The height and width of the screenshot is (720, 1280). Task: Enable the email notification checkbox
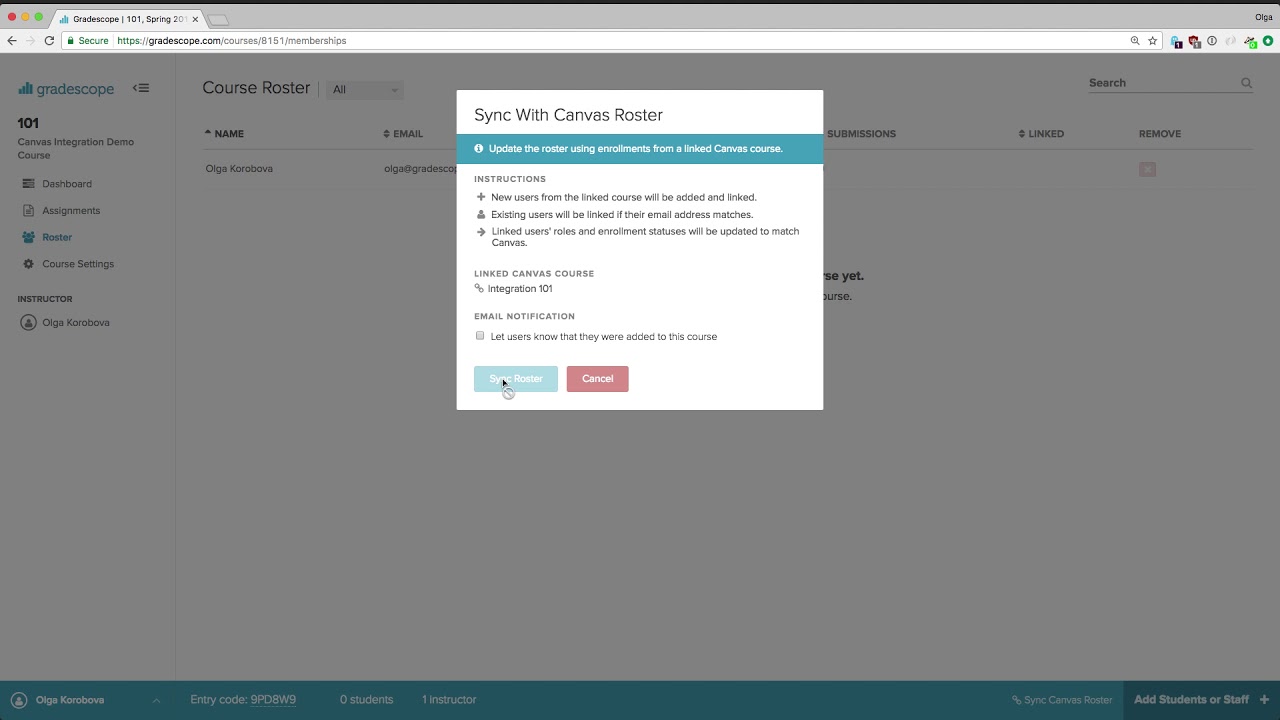480,336
